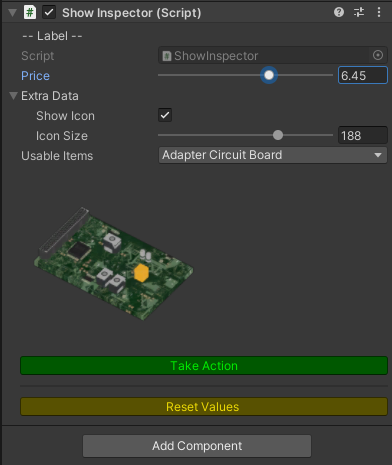Click the Price slider handle
Image resolution: width=392 pixels, height=465 pixels.
(269, 75)
